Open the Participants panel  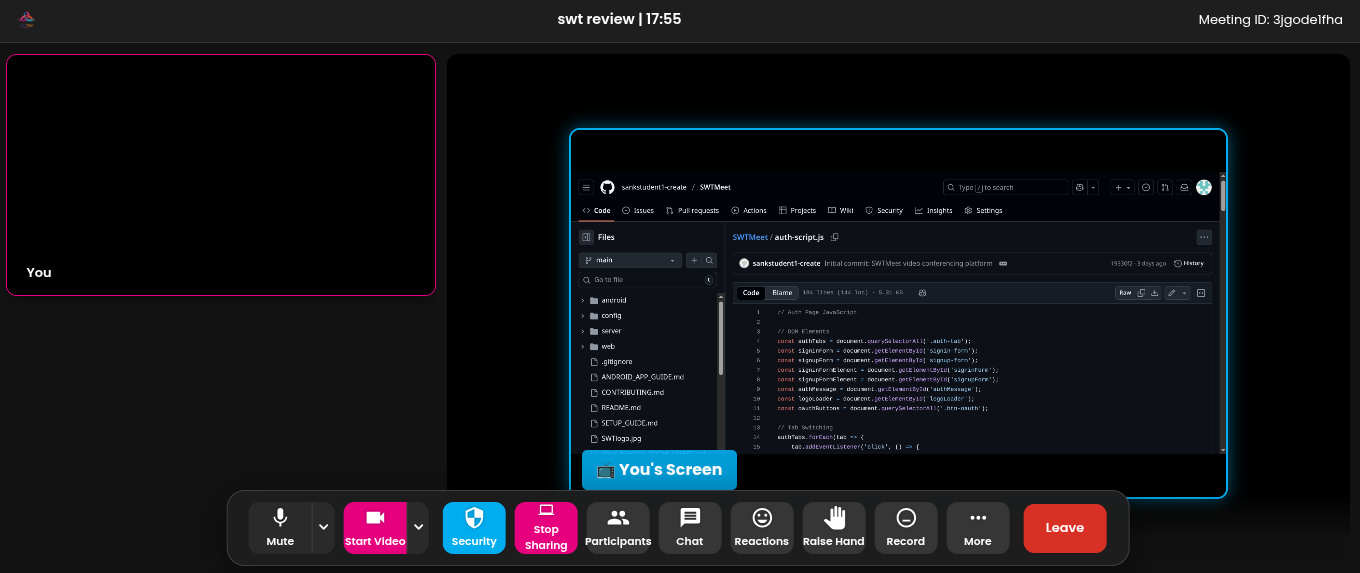pyautogui.click(x=618, y=527)
